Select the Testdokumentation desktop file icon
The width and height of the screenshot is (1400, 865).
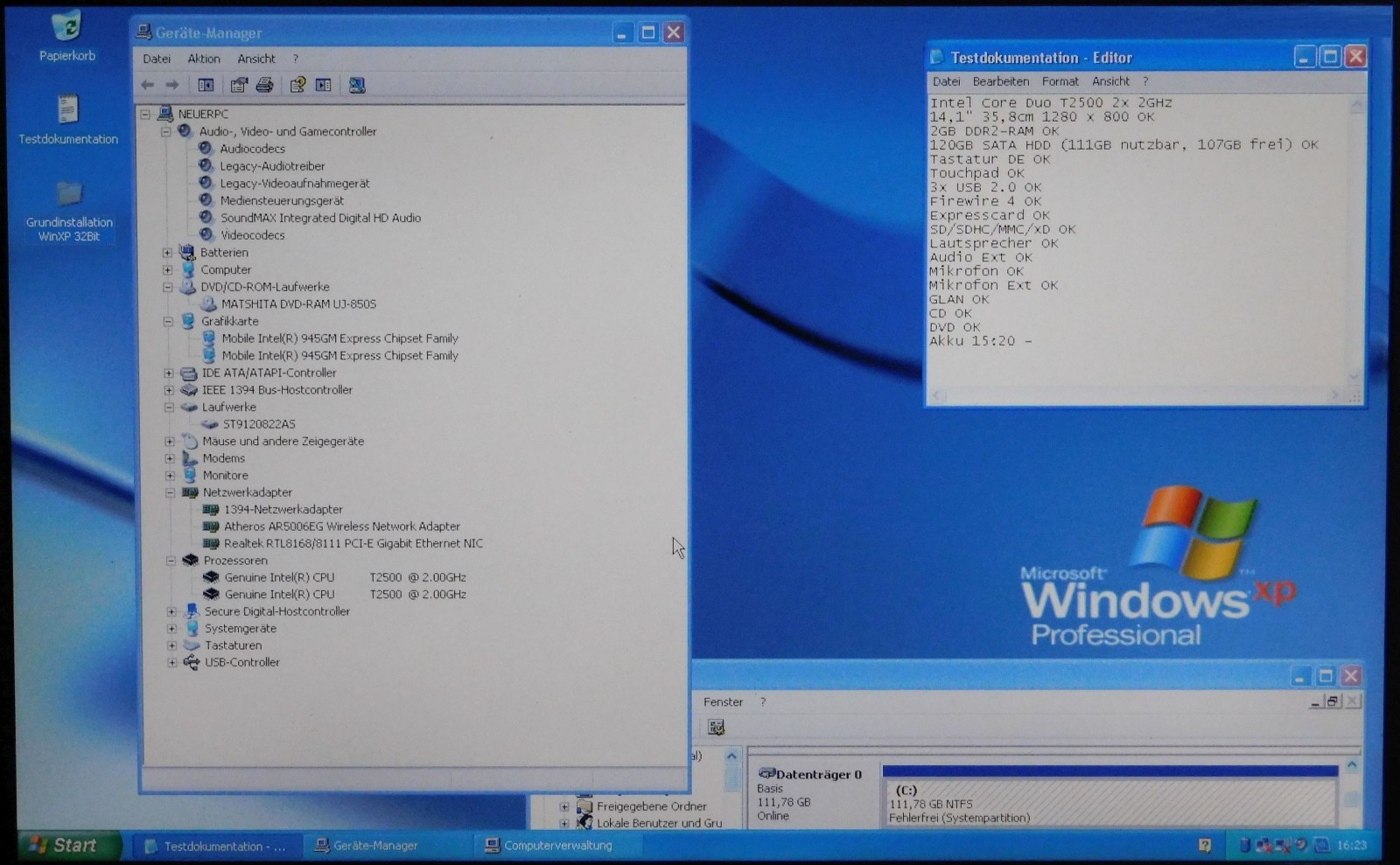[68, 120]
